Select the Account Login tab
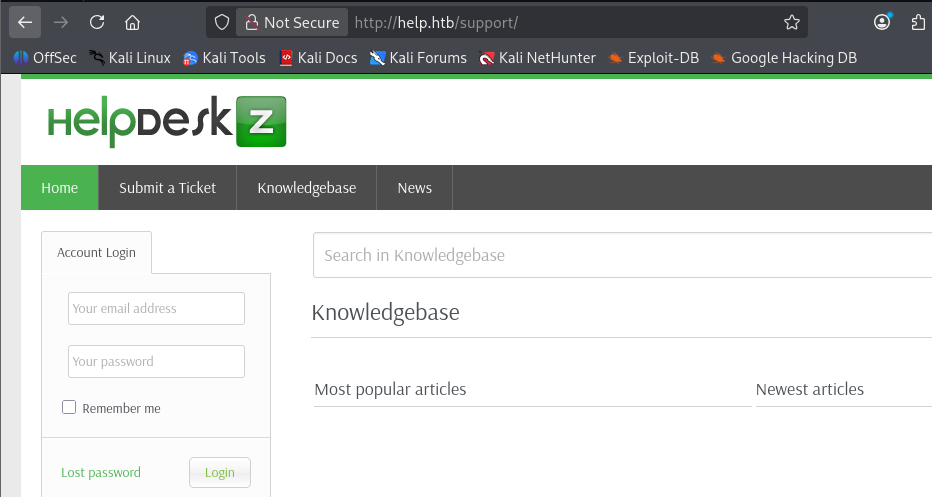 (96, 253)
